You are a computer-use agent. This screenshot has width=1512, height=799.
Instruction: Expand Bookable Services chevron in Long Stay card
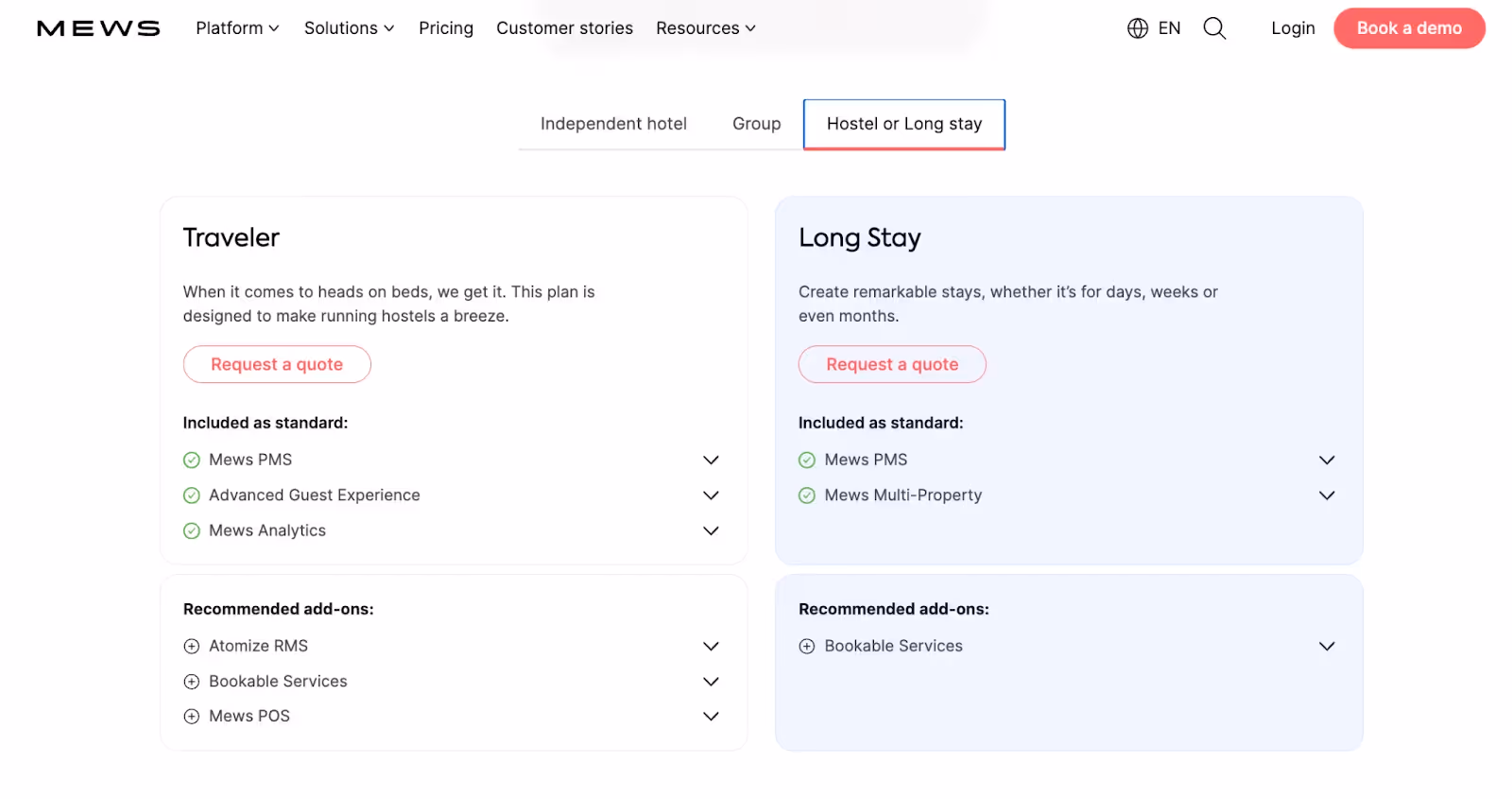tap(1327, 647)
